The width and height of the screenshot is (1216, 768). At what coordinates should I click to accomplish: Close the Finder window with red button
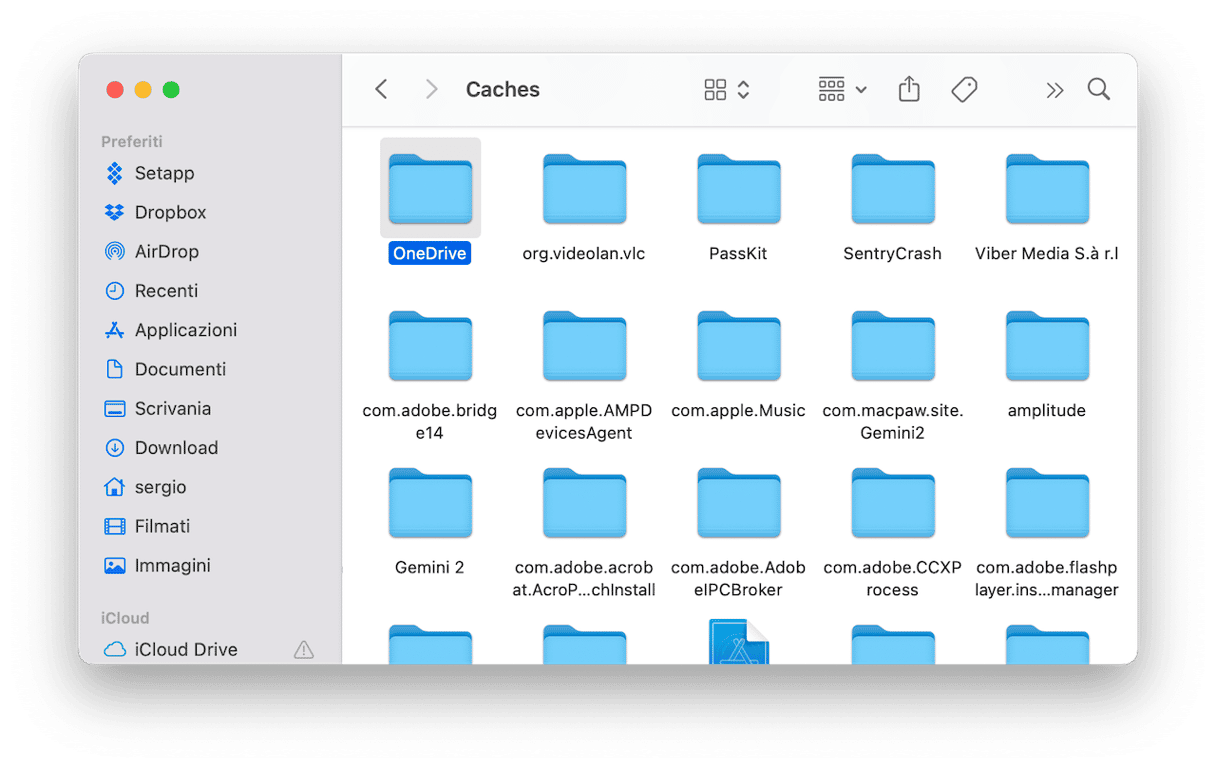[115, 90]
